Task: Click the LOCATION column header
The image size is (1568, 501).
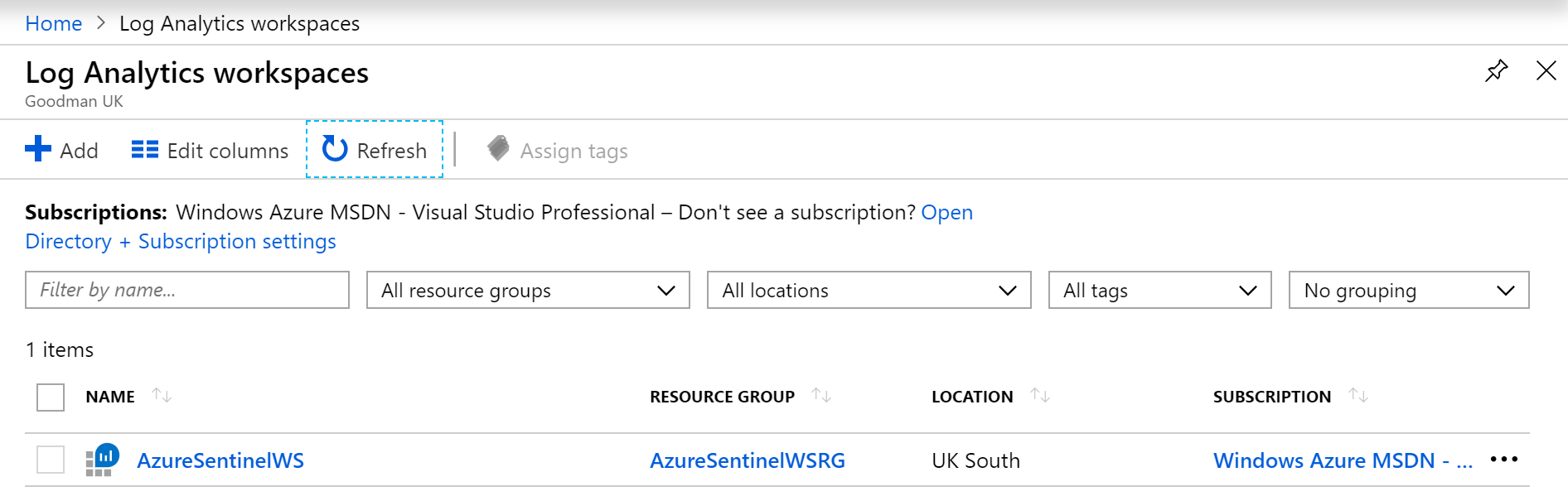Action: click(972, 397)
